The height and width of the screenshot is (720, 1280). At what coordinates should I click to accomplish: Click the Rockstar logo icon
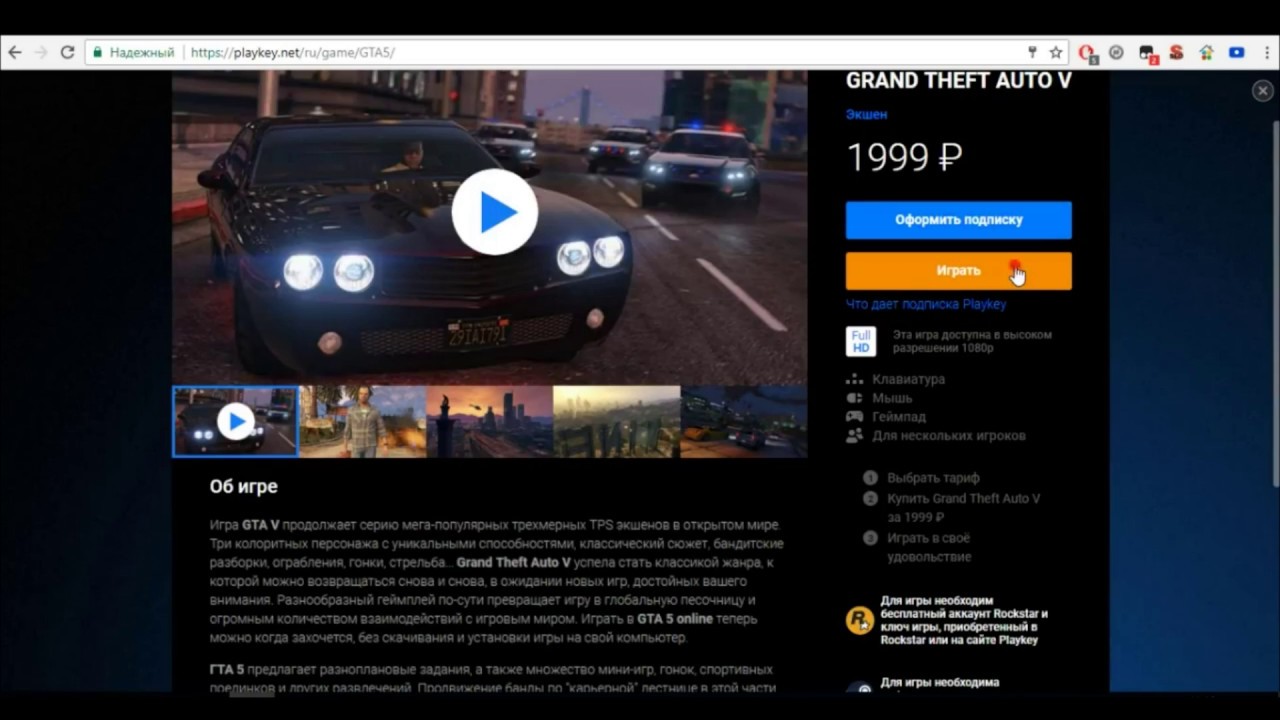(x=859, y=620)
